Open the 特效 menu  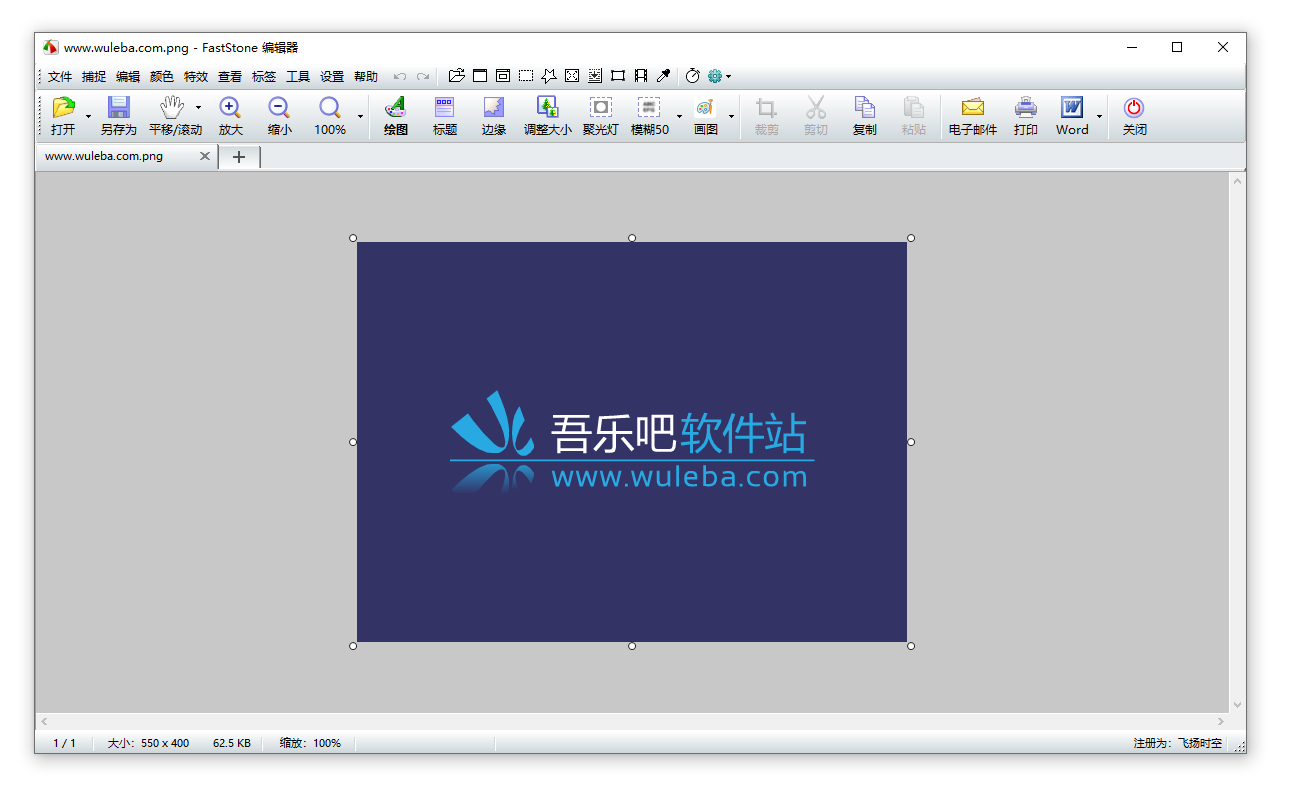coord(196,76)
